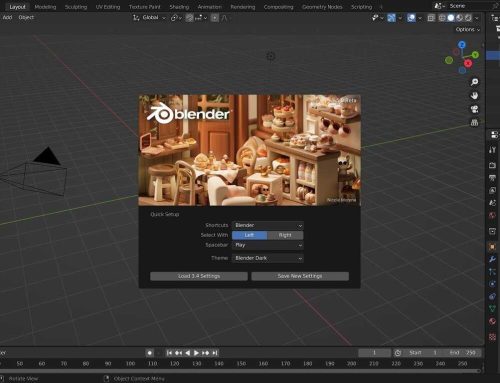Open the Object Constraints tab
This screenshot has height=383, width=500.
coord(493,296)
